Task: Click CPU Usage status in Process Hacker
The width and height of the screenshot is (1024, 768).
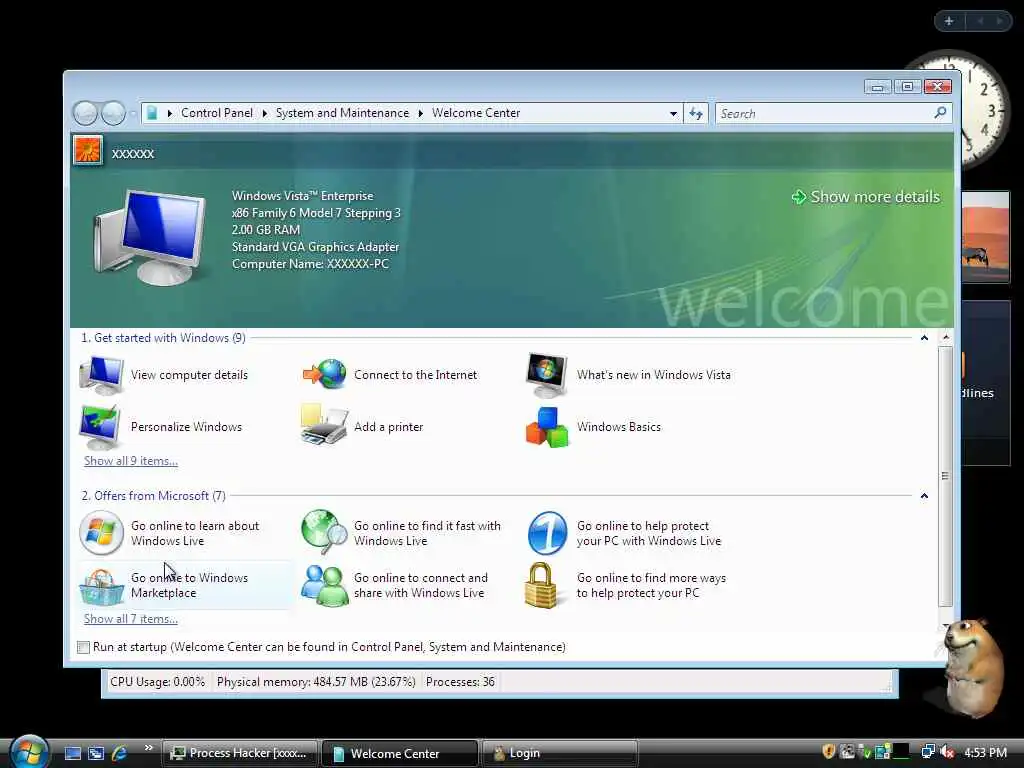Action: [157, 682]
